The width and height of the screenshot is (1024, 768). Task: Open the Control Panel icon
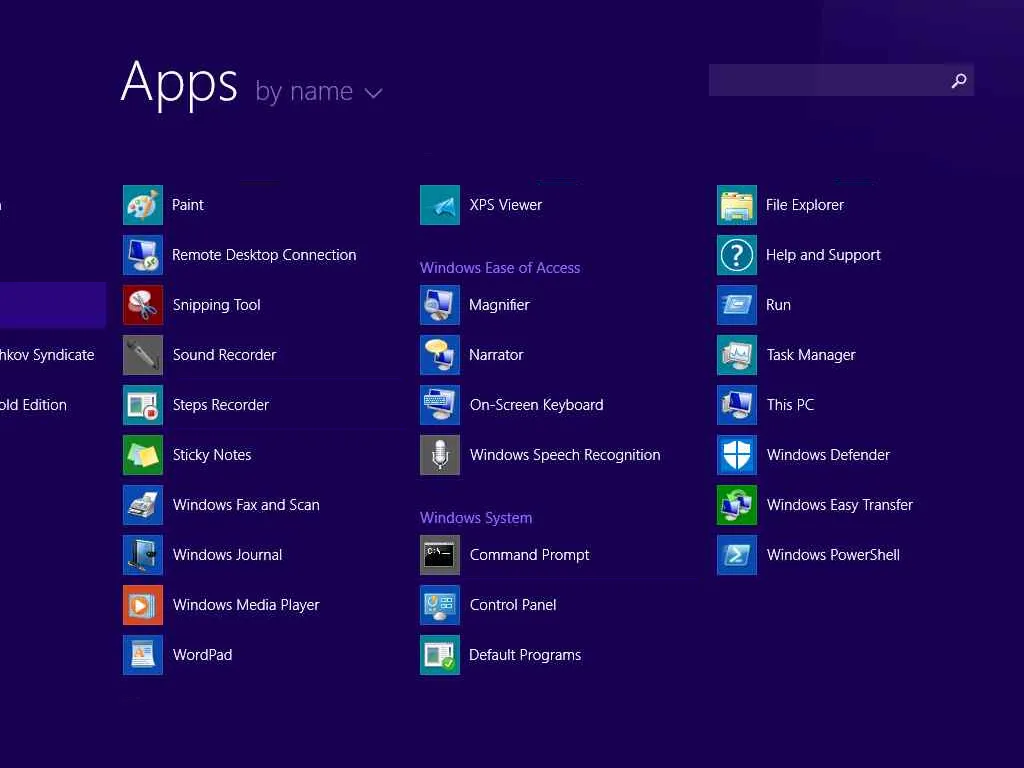pos(440,605)
